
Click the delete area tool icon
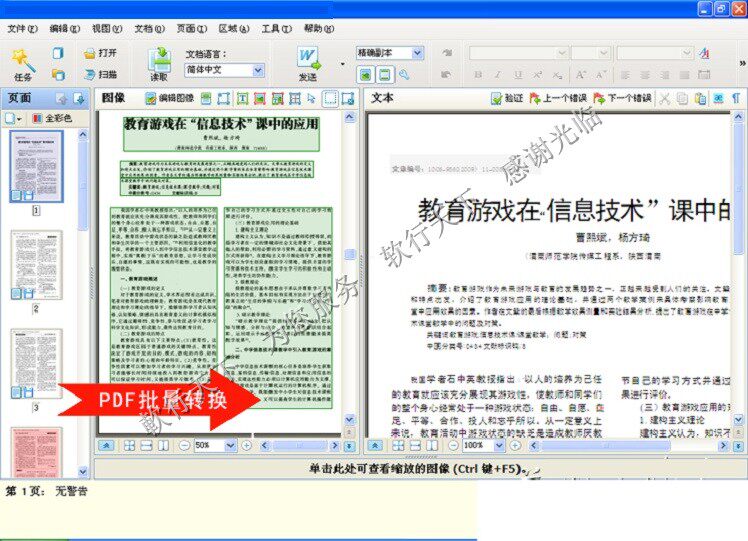(x=348, y=98)
